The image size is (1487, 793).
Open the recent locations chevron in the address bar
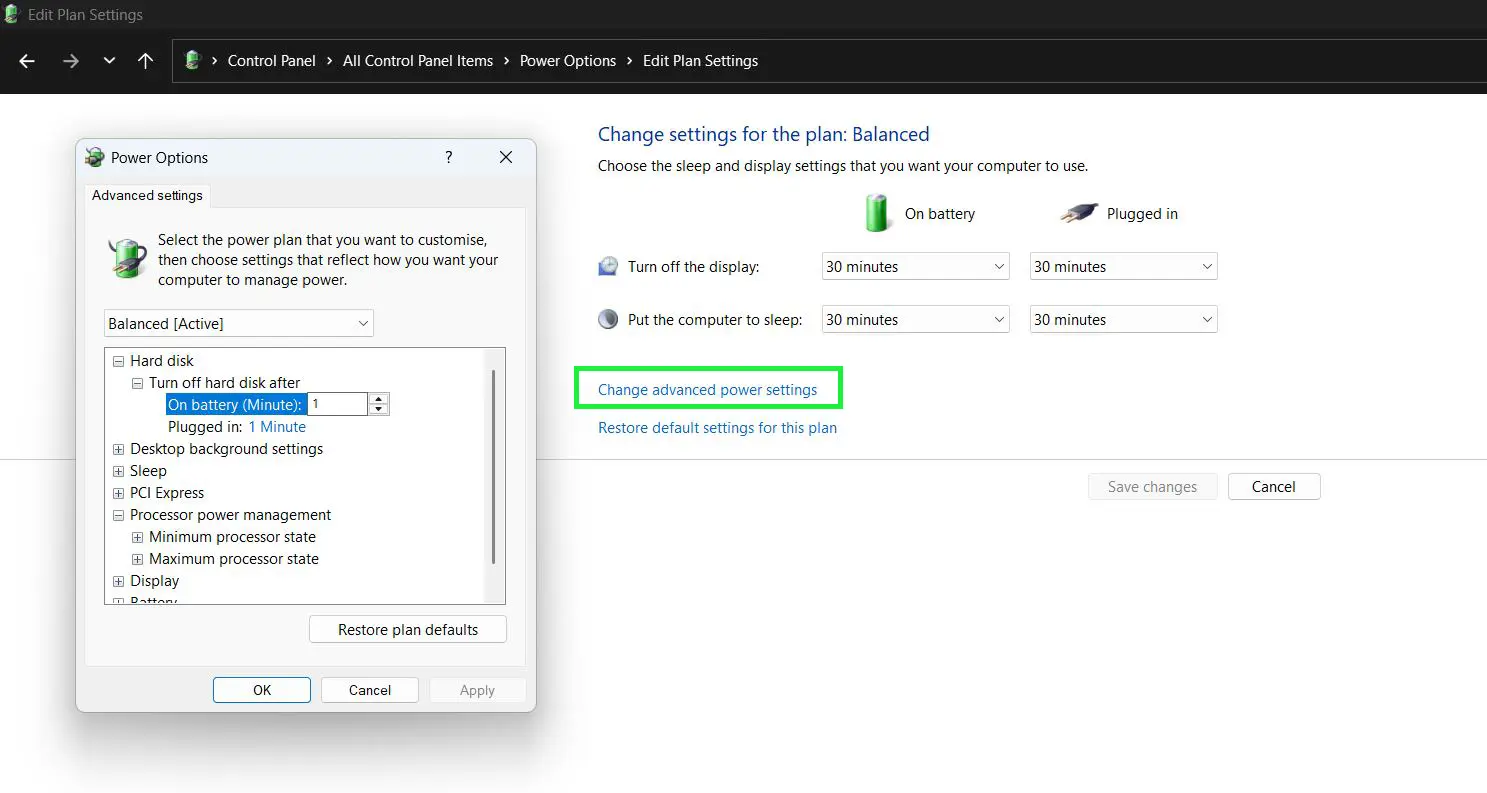(x=109, y=61)
